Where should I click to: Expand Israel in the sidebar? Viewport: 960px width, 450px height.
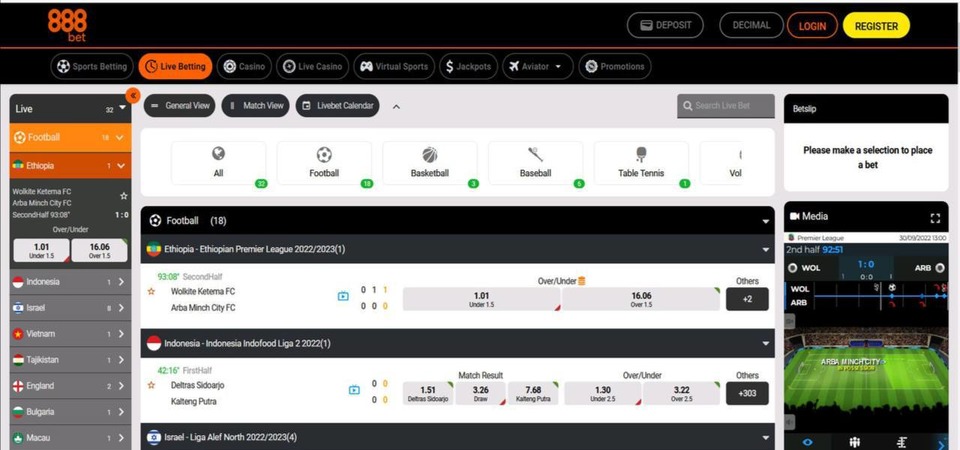coord(70,308)
